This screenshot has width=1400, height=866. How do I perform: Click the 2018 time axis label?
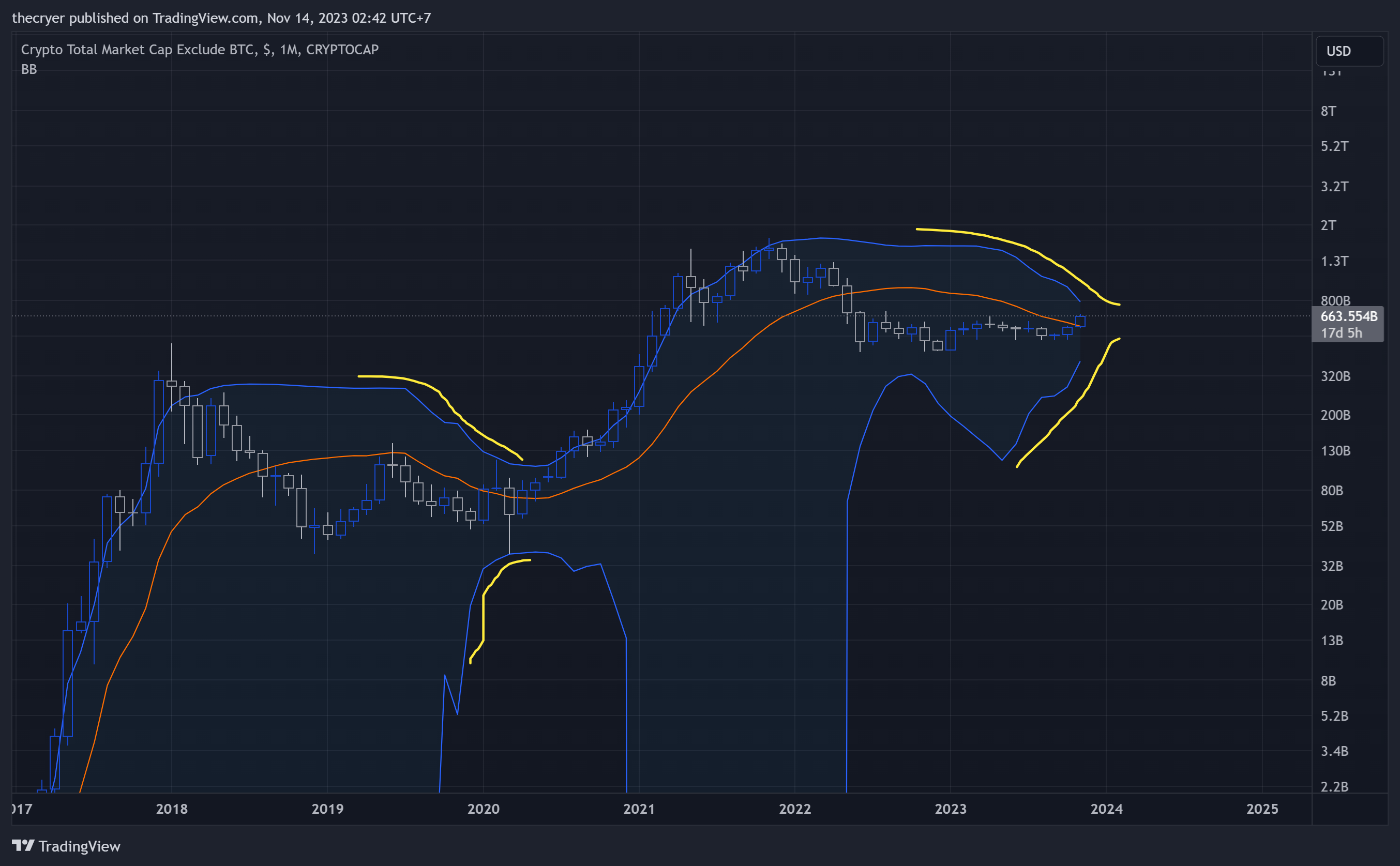coord(172,809)
